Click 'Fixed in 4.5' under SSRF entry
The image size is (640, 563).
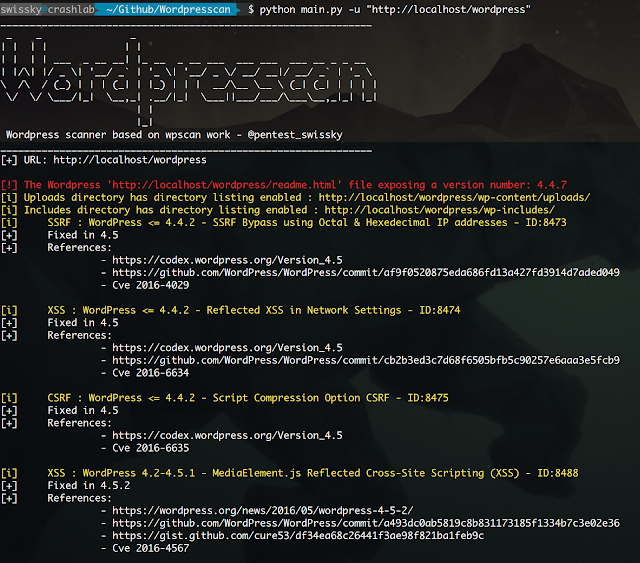pyautogui.click(x=83, y=235)
